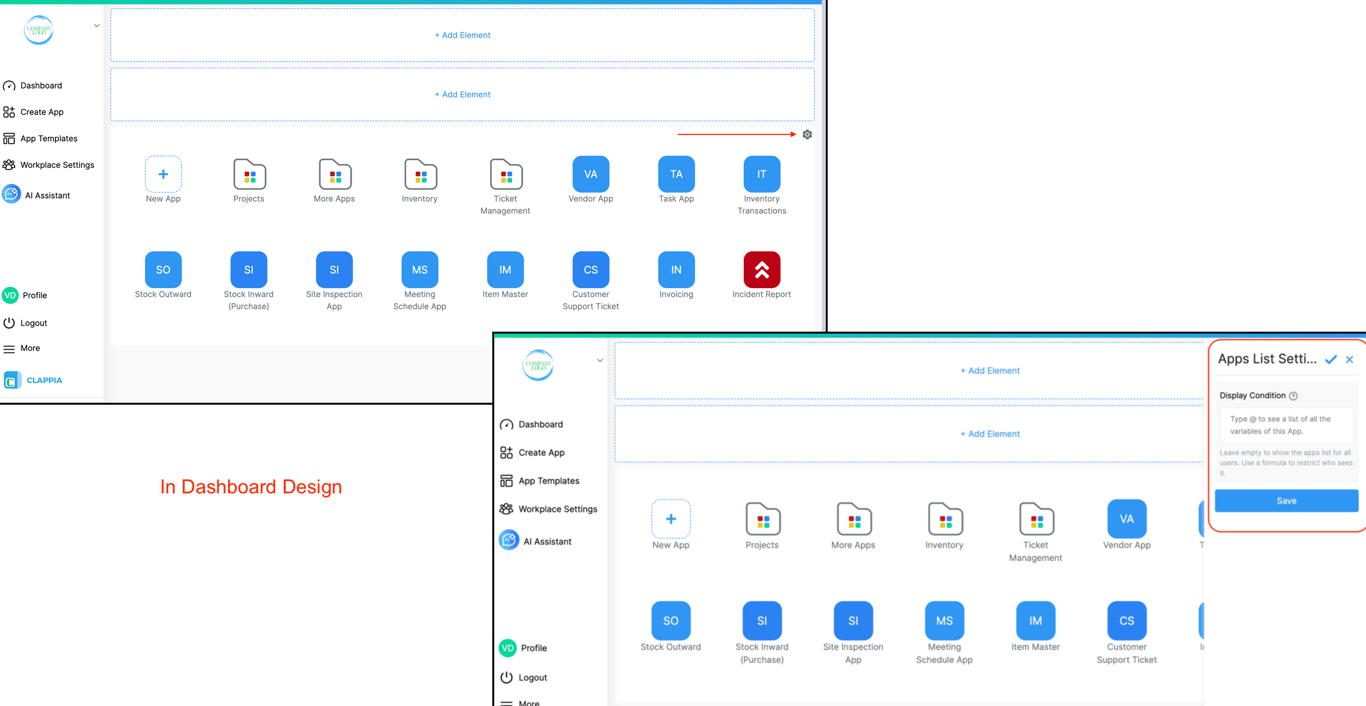Open Stock Inward (Purchase) app in bottom screenshot

tap(762, 621)
